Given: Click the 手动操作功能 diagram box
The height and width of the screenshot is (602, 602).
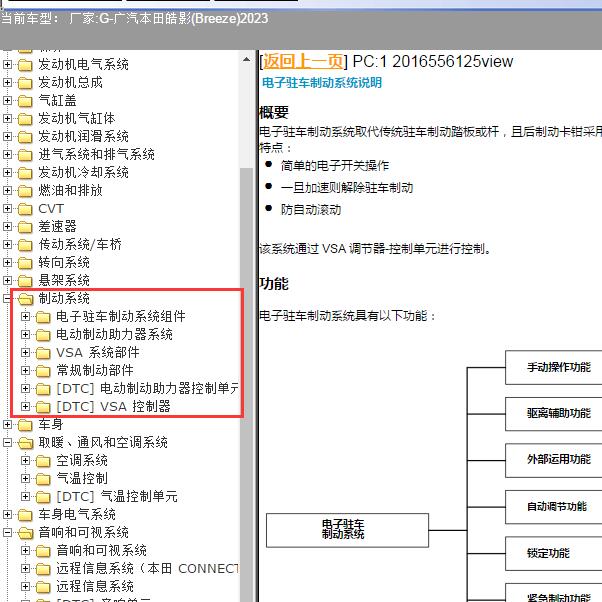Looking at the screenshot, I should click(x=554, y=367).
